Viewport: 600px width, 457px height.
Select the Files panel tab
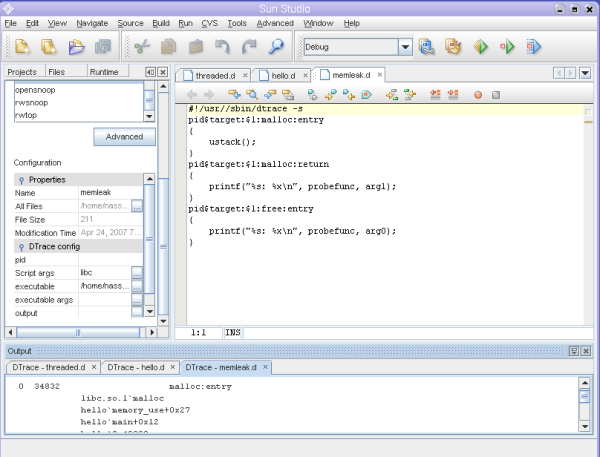(57, 72)
